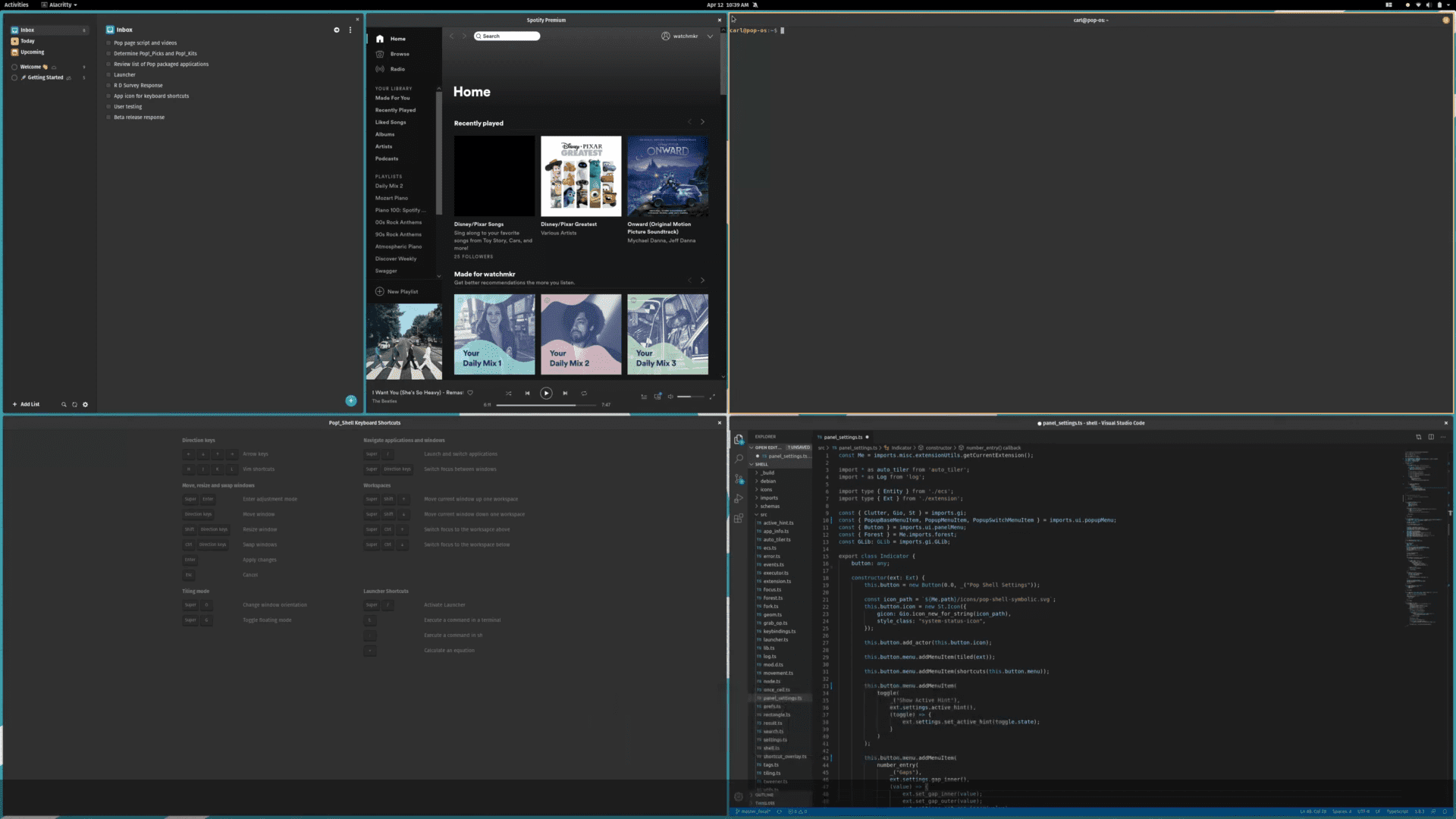This screenshot has width=1456, height=819.
Task: Expand the debian folder in VS Code explorer
Action: pos(769,481)
